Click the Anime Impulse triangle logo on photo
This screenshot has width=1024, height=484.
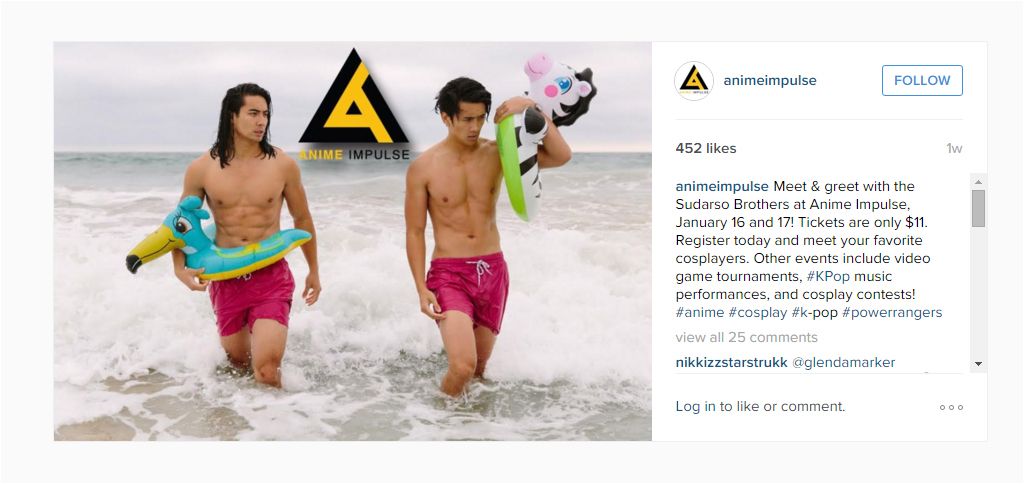pyautogui.click(x=354, y=105)
